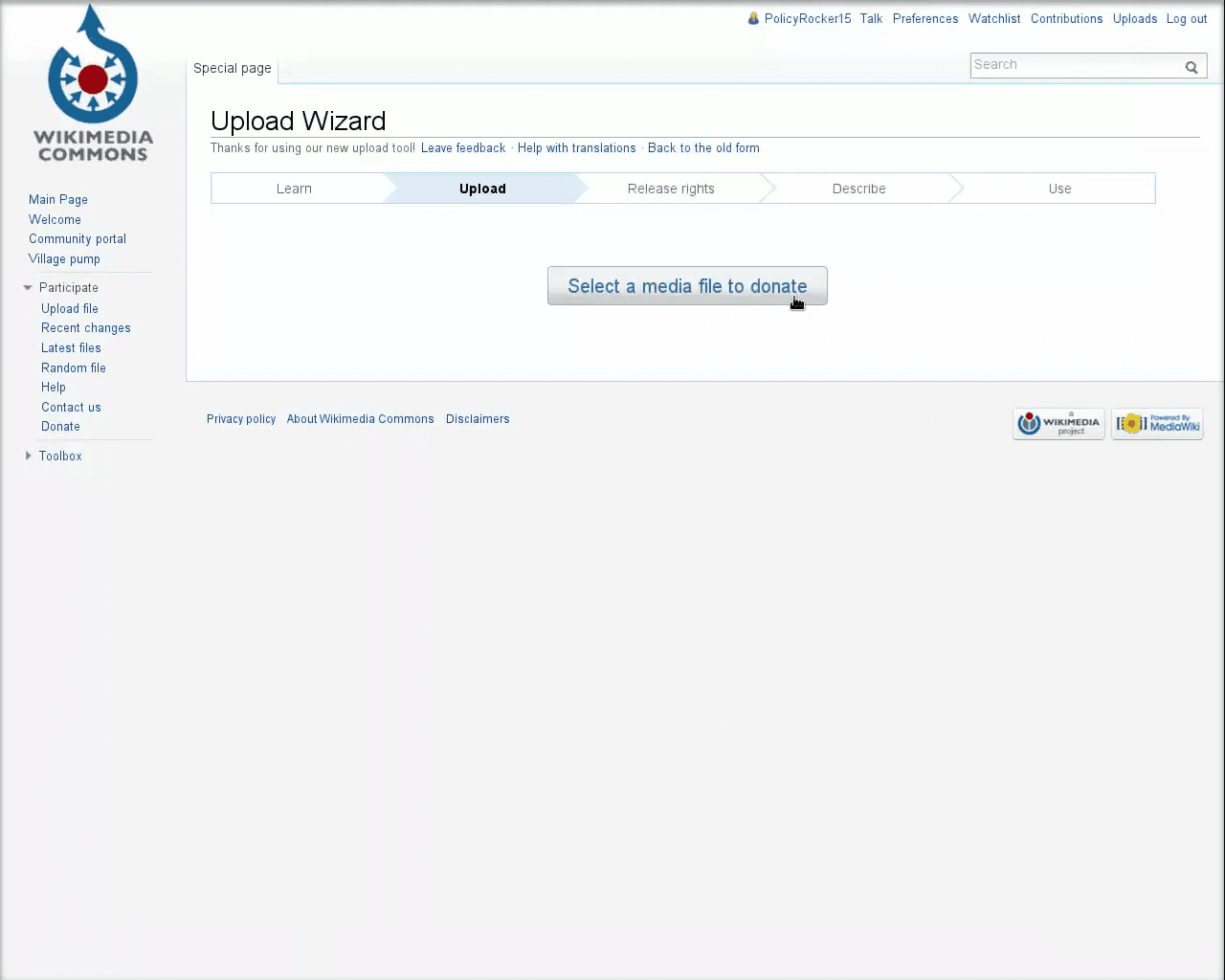The height and width of the screenshot is (980, 1225).
Task: Open the Privacy policy footer link
Action: (241, 419)
